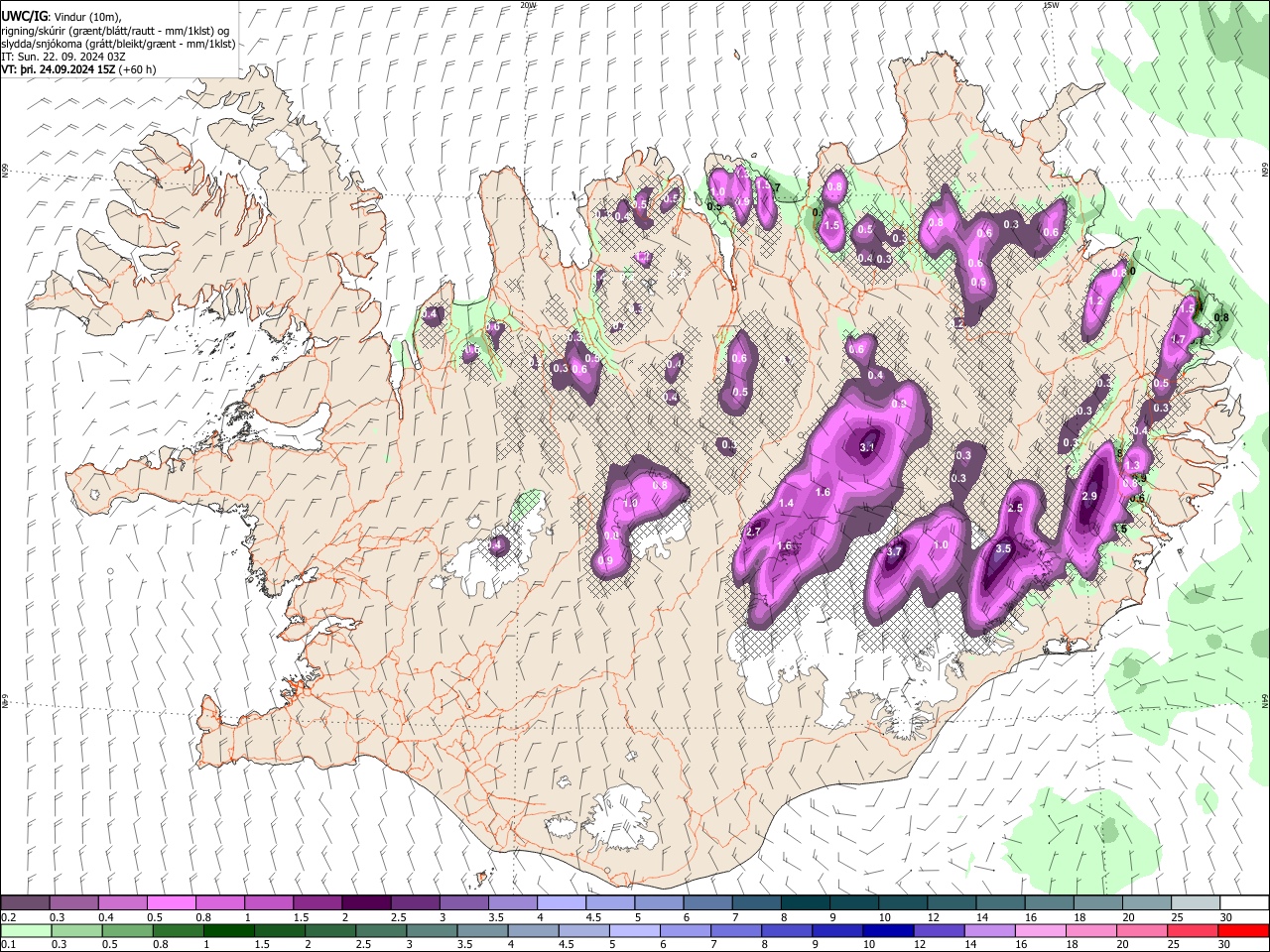Select the dark teal upper-scale swatch labeled 8
This screenshot has height=952, width=1270.
(x=805, y=903)
